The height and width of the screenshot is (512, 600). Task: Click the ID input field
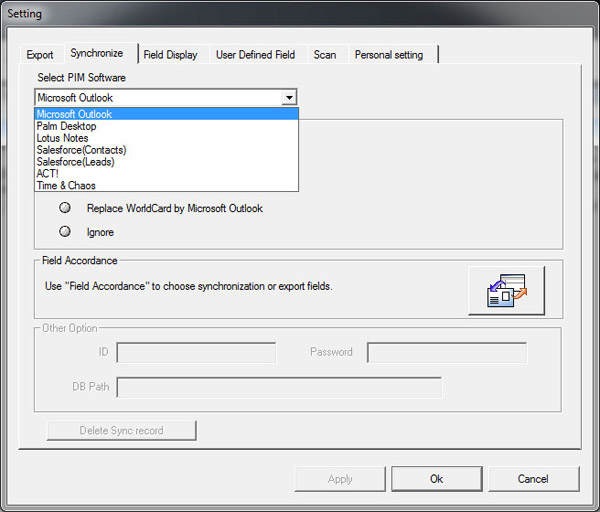tap(196, 352)
